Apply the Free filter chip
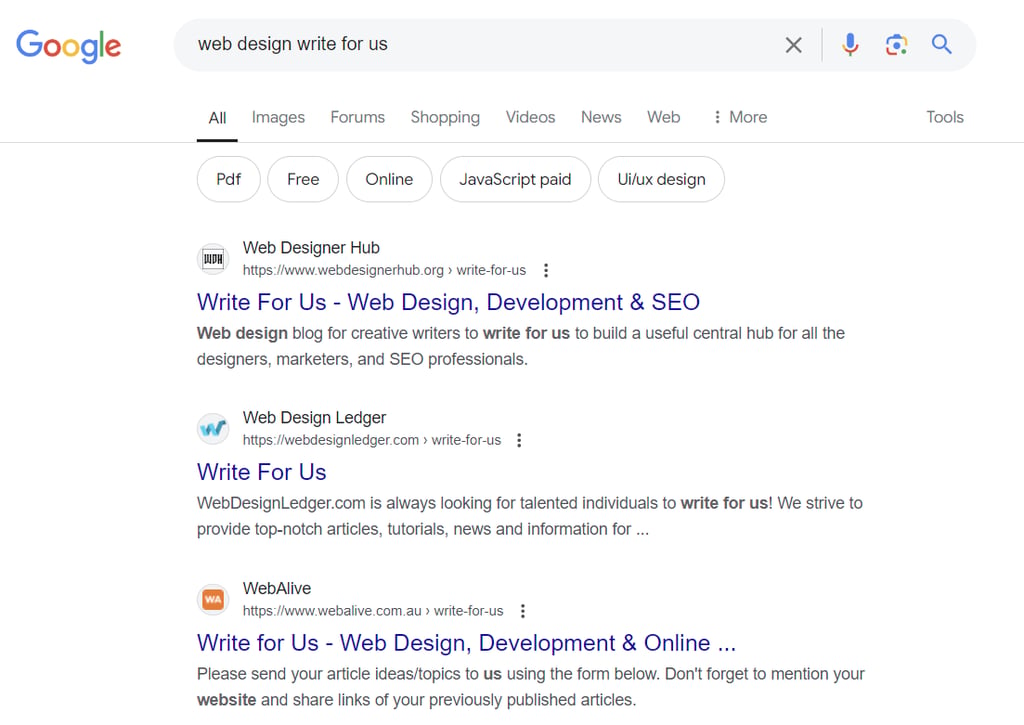1024x725 pixels. (x=303, y=179)
